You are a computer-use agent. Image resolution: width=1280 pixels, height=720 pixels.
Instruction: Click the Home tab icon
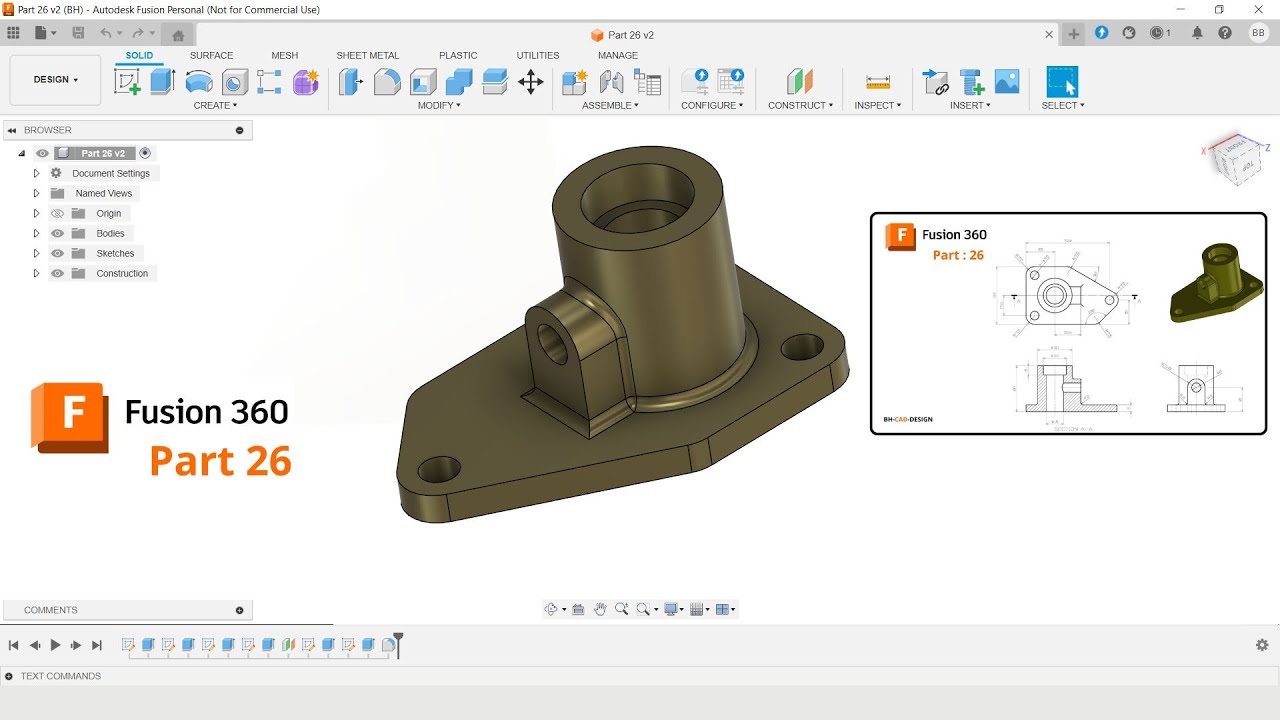tap(178, 35)
